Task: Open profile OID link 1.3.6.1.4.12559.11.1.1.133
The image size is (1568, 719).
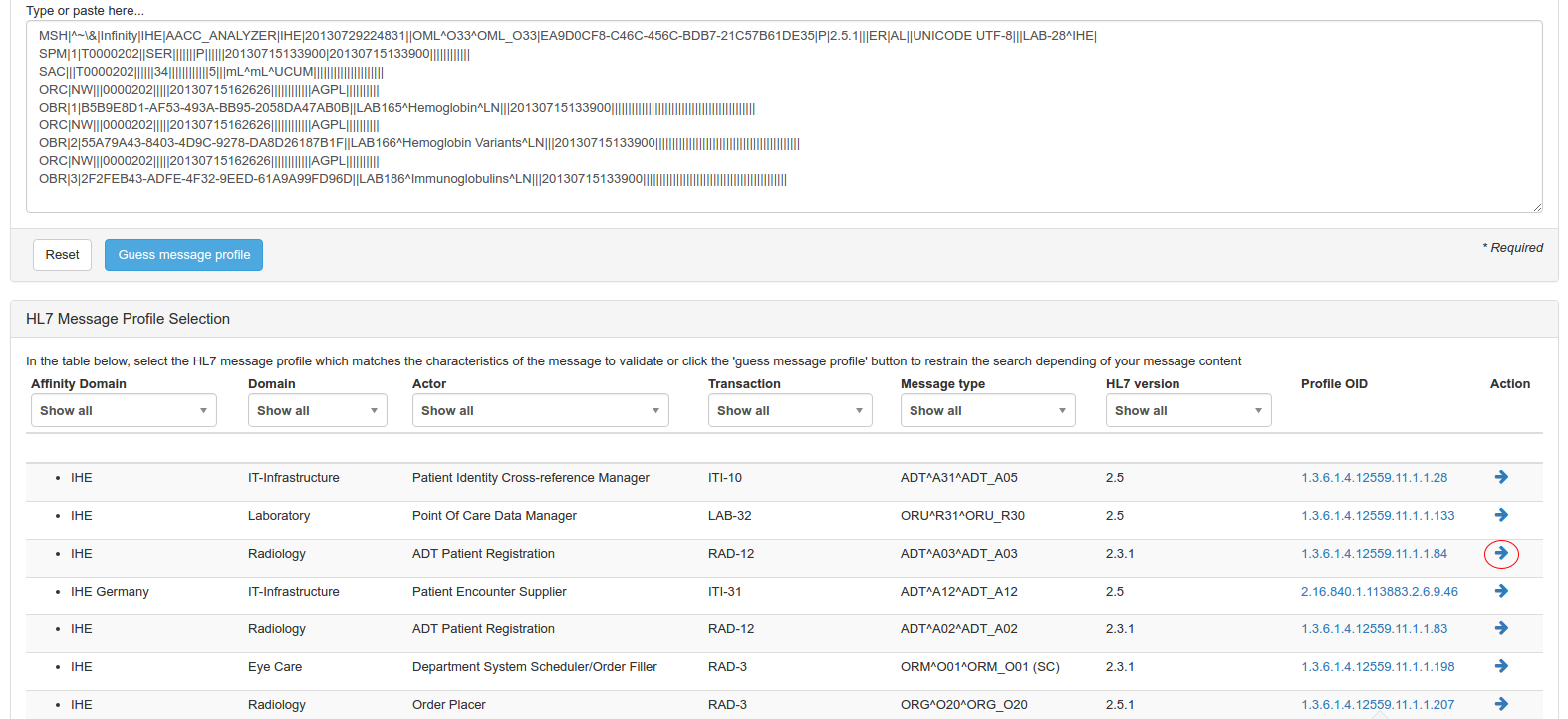Action: tap(1378, 516)
